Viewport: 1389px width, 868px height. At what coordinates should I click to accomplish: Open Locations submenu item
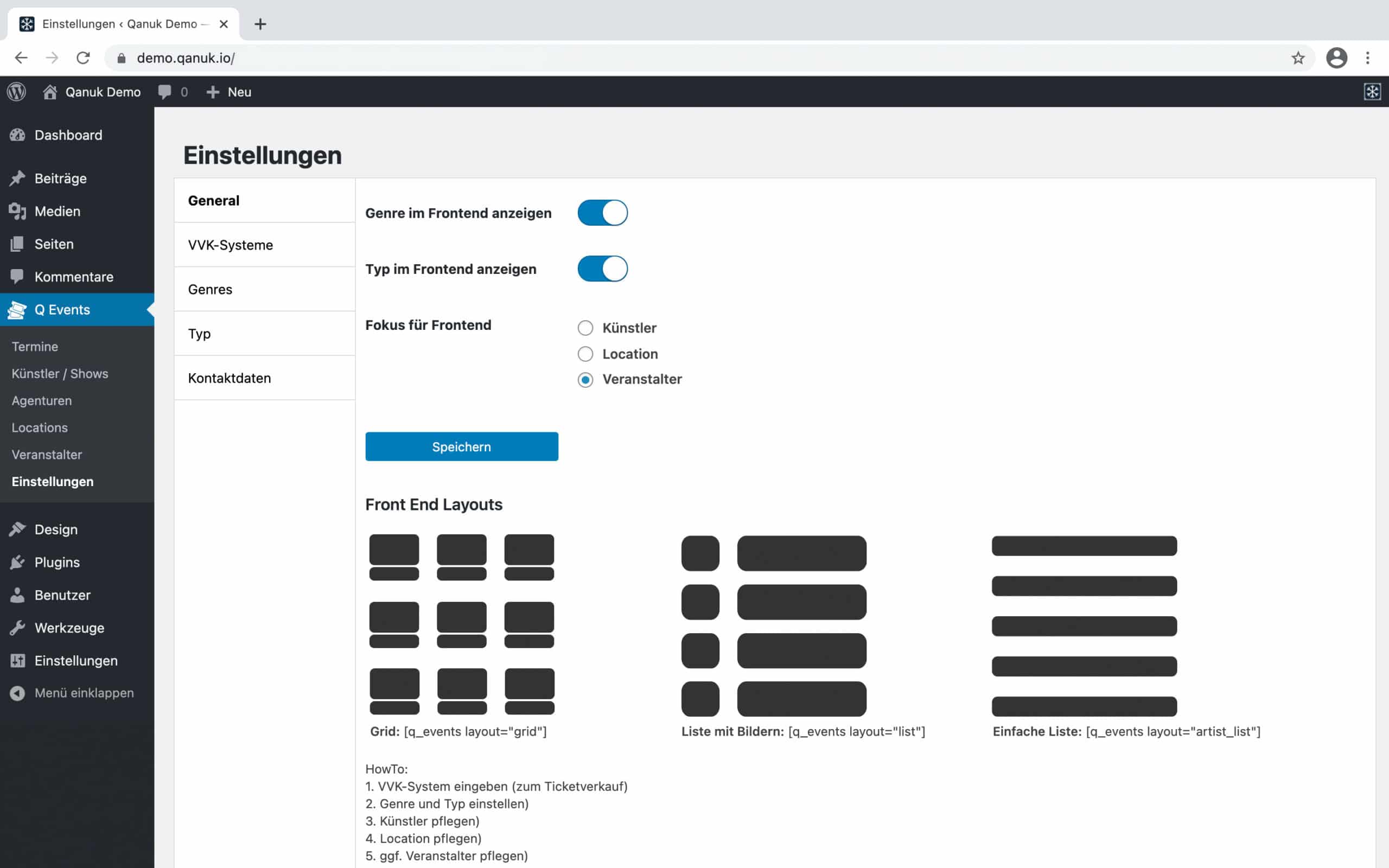pos(40,427)
